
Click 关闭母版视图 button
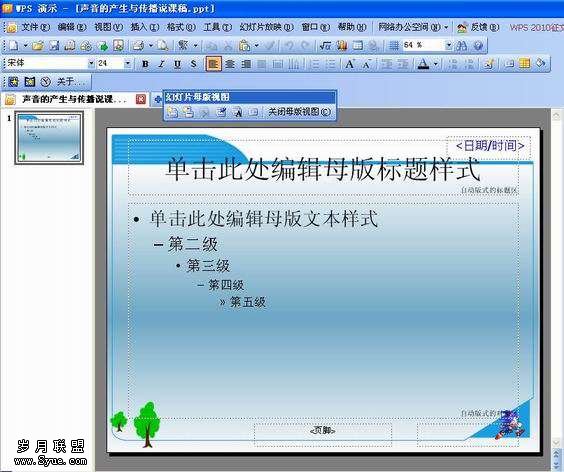(x=299, y=112)
